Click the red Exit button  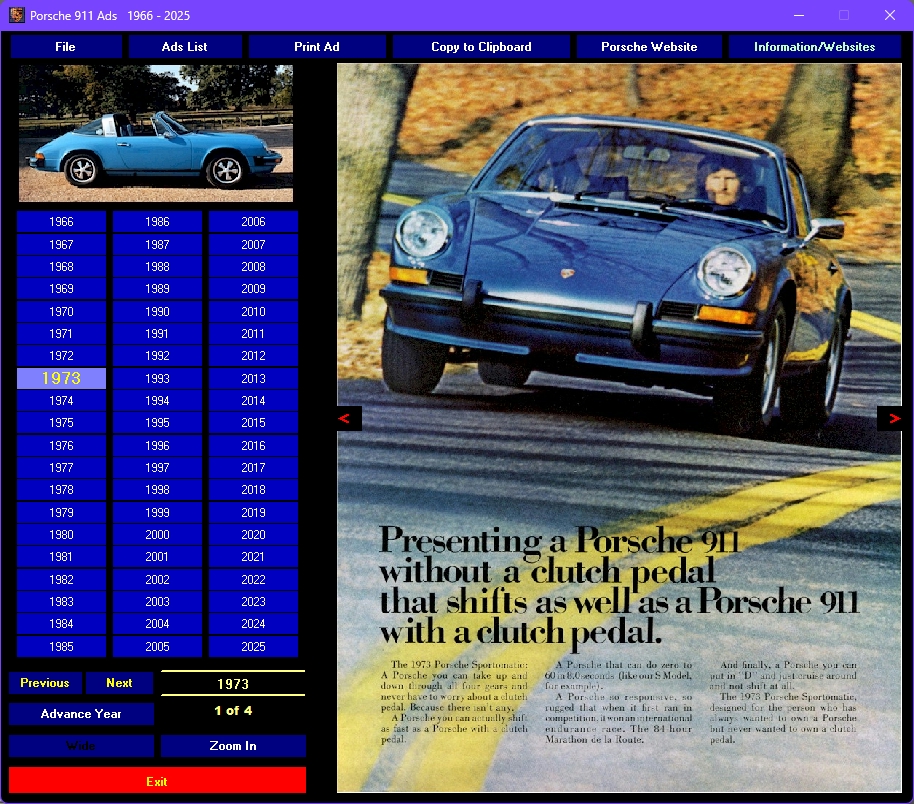pos(157,780)
